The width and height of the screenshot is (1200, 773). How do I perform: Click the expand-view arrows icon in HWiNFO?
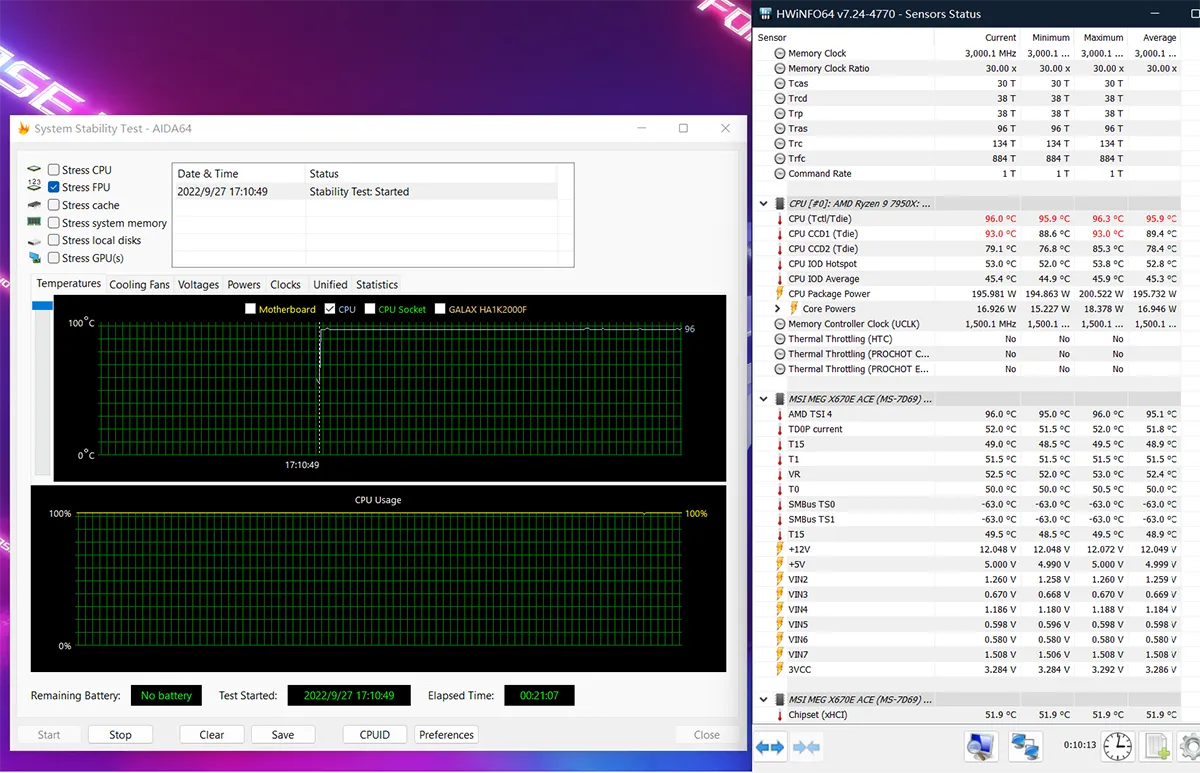coord(770,747)
